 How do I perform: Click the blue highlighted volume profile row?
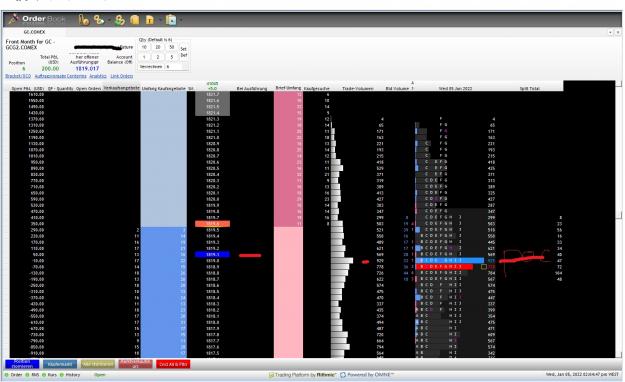click(450, 260)
